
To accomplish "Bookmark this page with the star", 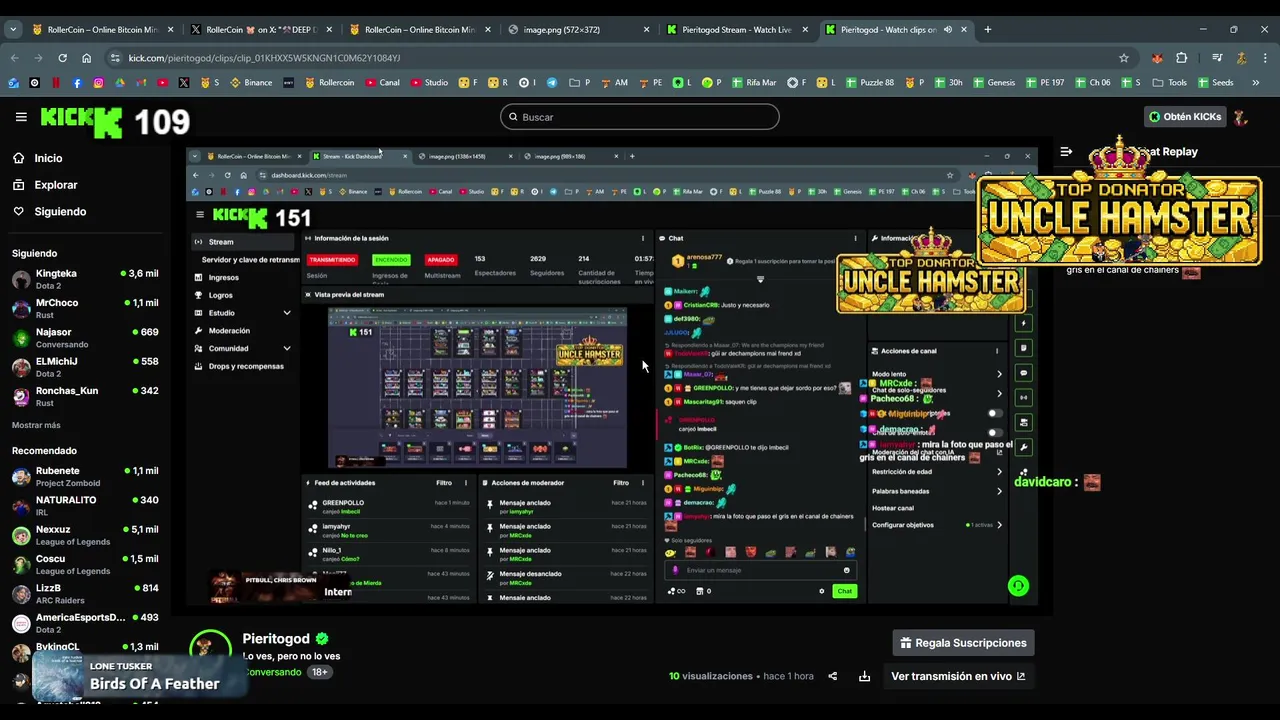I will tap(1124, 58).
